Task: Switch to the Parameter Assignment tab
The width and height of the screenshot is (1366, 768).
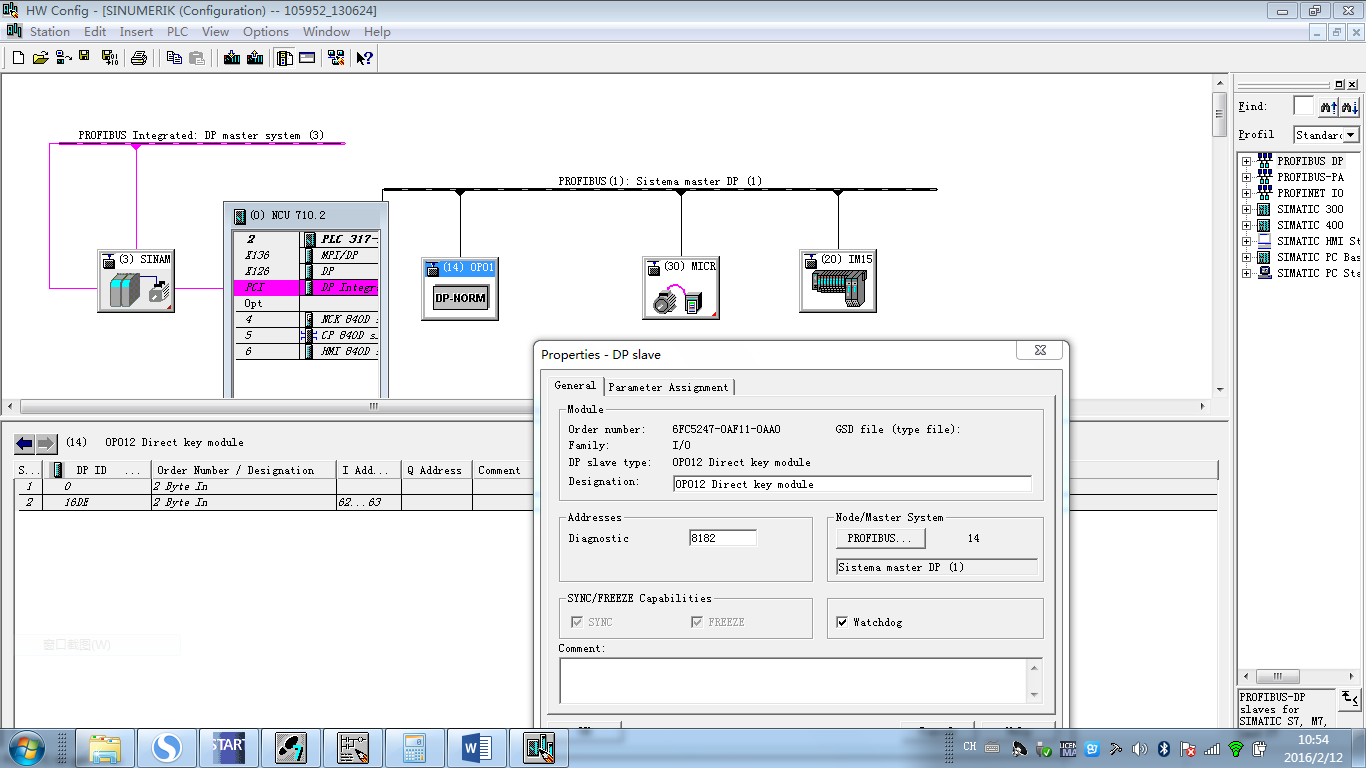Action: coord(669,387)
